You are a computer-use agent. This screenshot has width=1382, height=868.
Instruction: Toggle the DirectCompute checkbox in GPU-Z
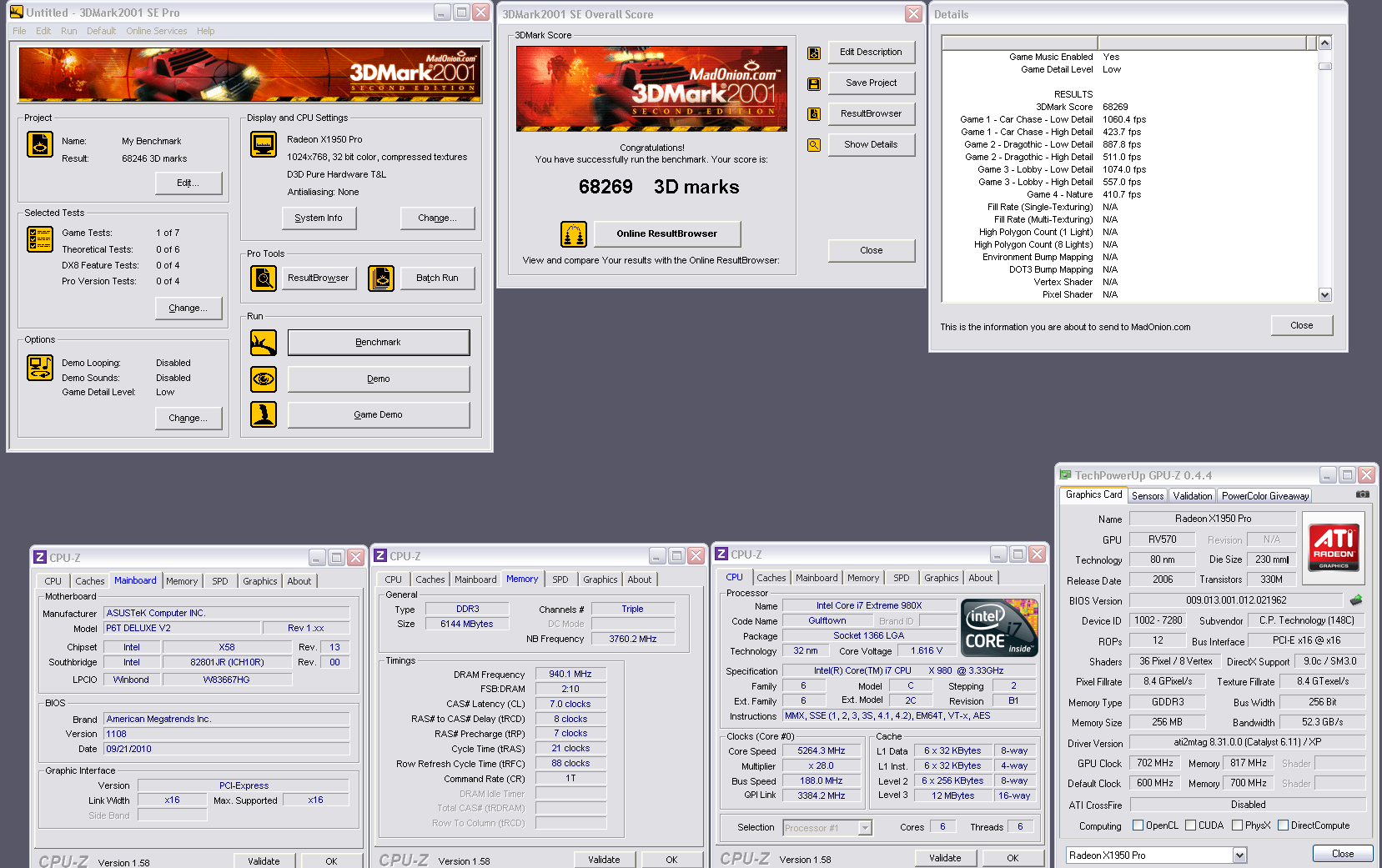[1283, 825]
